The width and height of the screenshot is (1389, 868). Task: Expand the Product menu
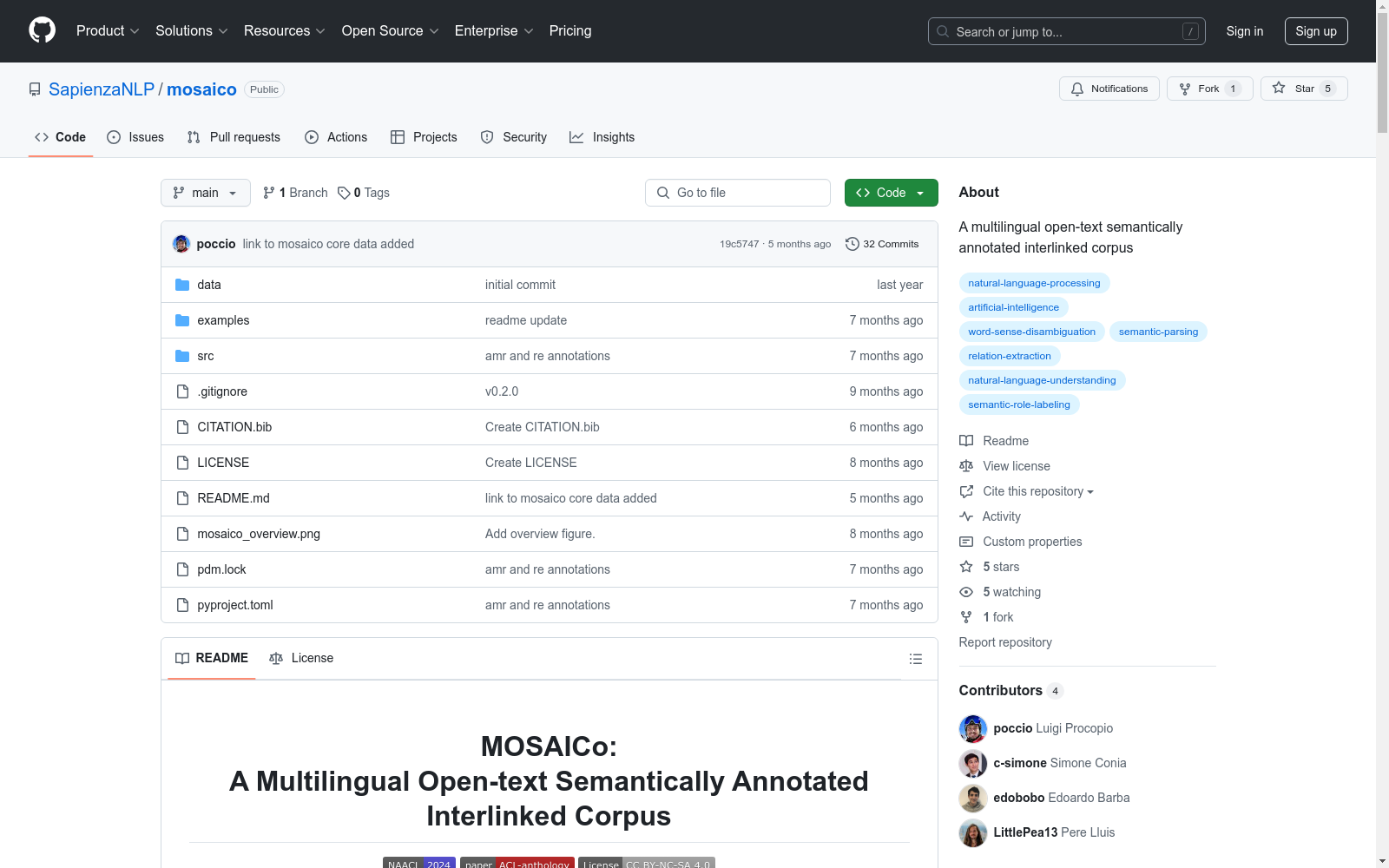tap(108, 31)
